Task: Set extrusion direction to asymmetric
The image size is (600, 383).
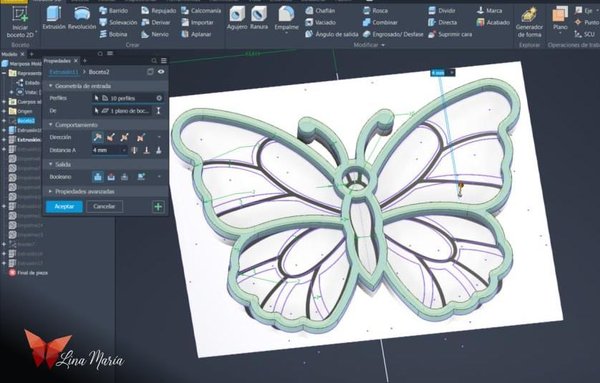Action: coord(141,137)
